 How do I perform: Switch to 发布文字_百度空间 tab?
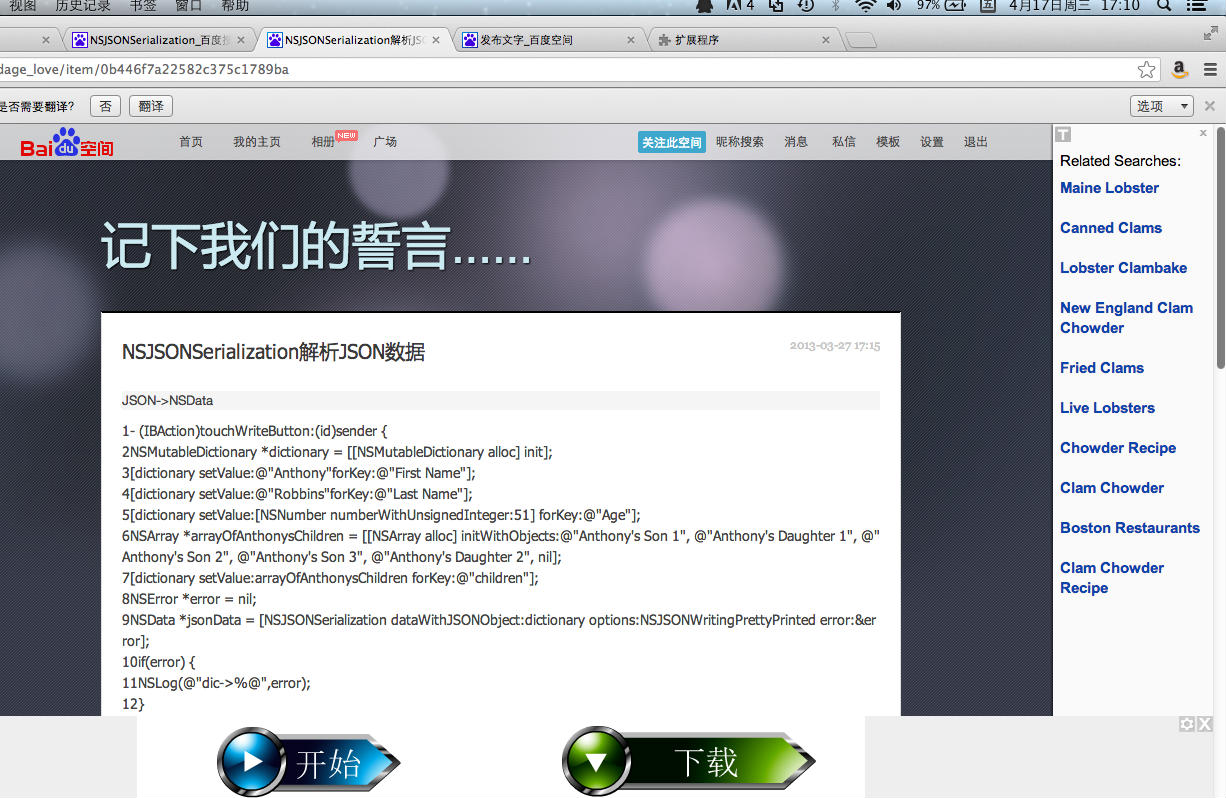pos(548,40)
